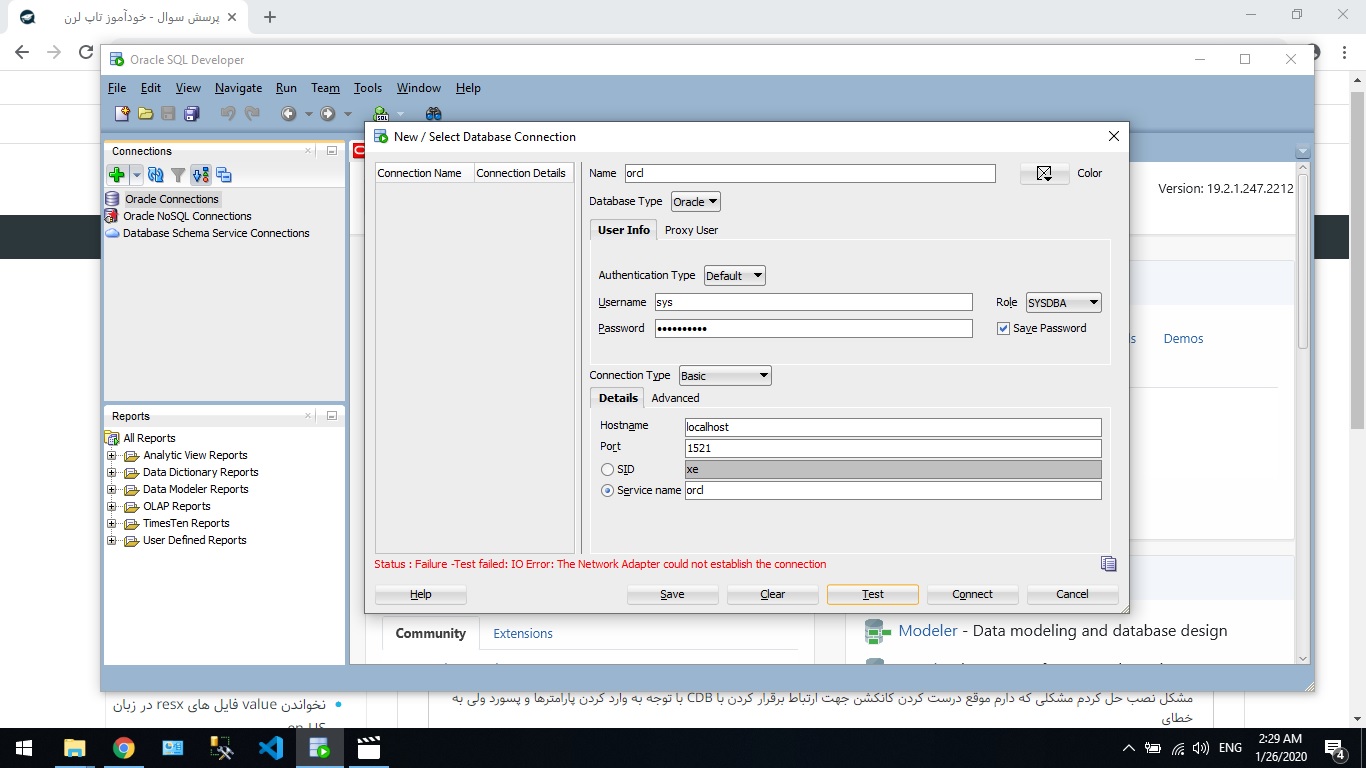
Task: Click the connection Color picker button
Action: click(x=1044, y=174)
